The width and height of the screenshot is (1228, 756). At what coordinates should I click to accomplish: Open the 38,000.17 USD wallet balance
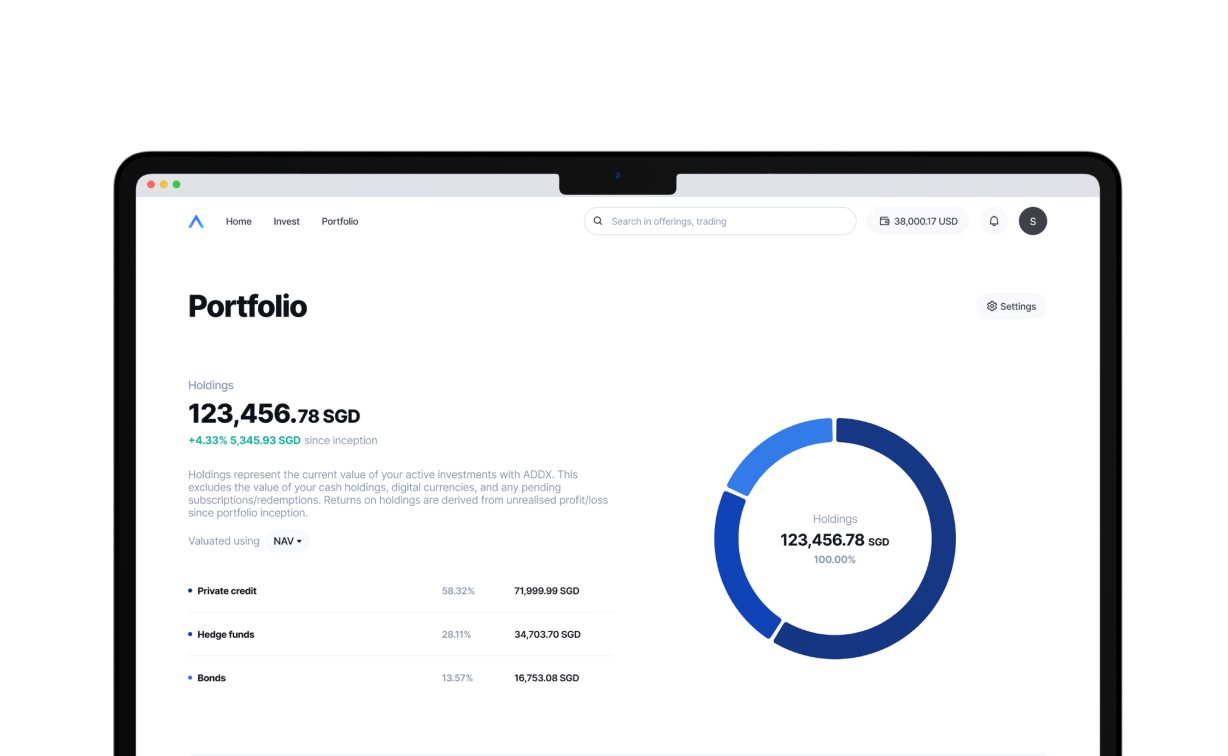point(919,221)
